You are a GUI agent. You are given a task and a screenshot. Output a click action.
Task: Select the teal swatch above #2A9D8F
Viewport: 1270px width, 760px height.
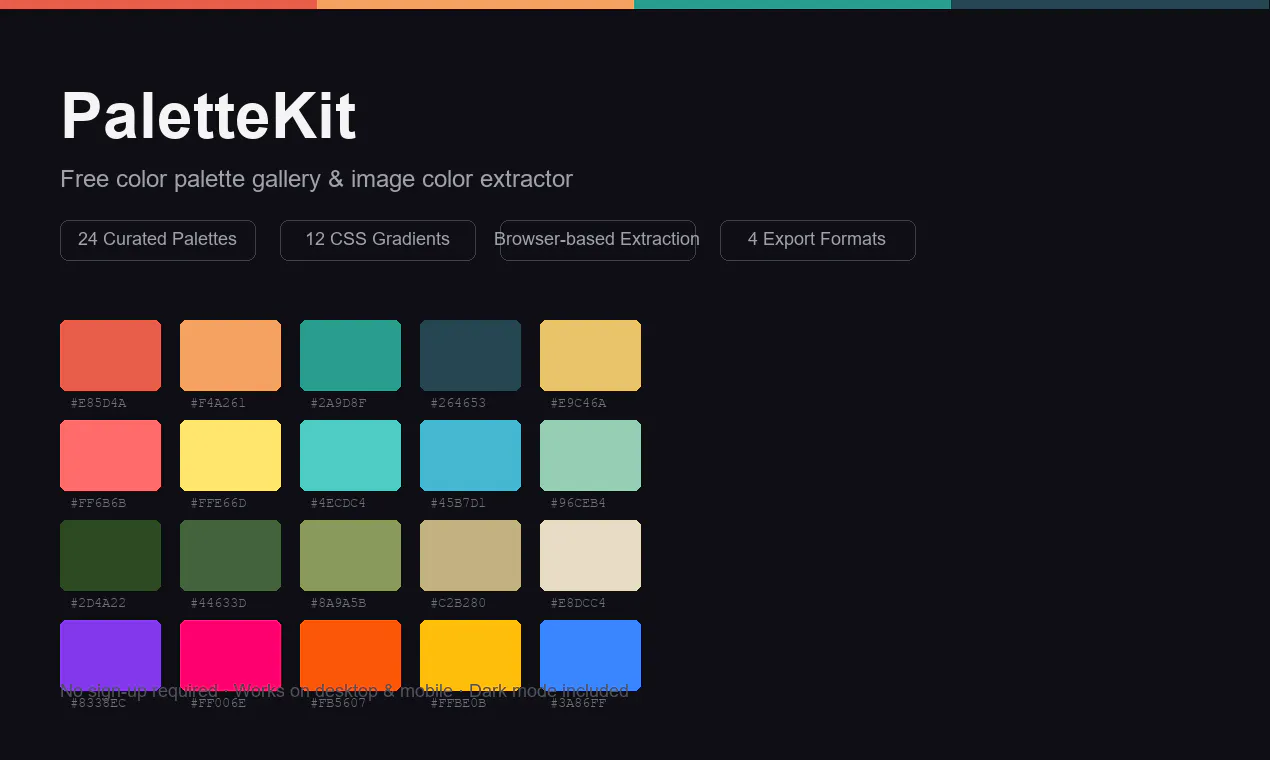click(350, 355)
